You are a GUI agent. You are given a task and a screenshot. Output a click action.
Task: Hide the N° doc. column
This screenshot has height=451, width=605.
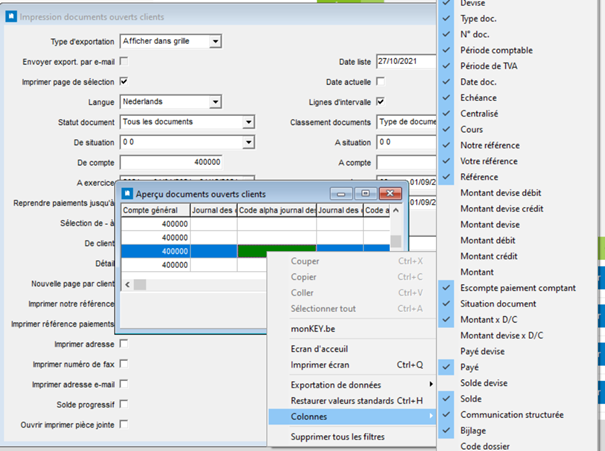(517, 34)
